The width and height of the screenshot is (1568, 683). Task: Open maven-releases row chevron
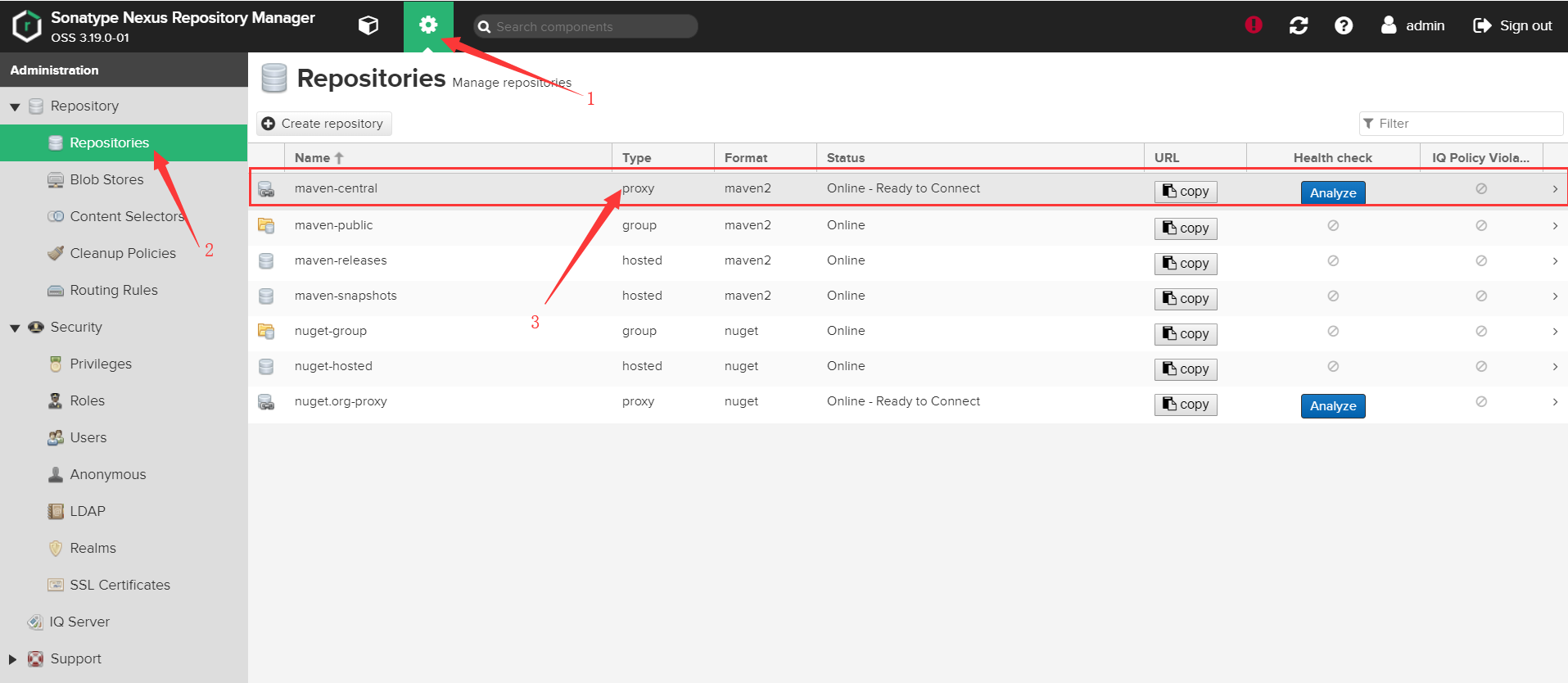click(x=1555, y=261)
